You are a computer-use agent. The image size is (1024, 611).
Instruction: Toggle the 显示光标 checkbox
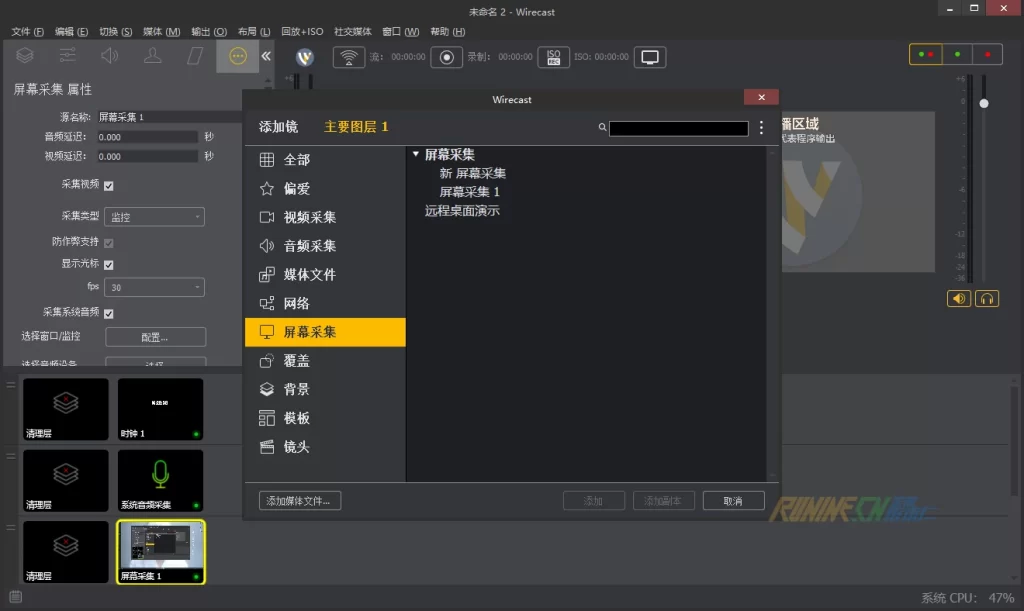109,264
